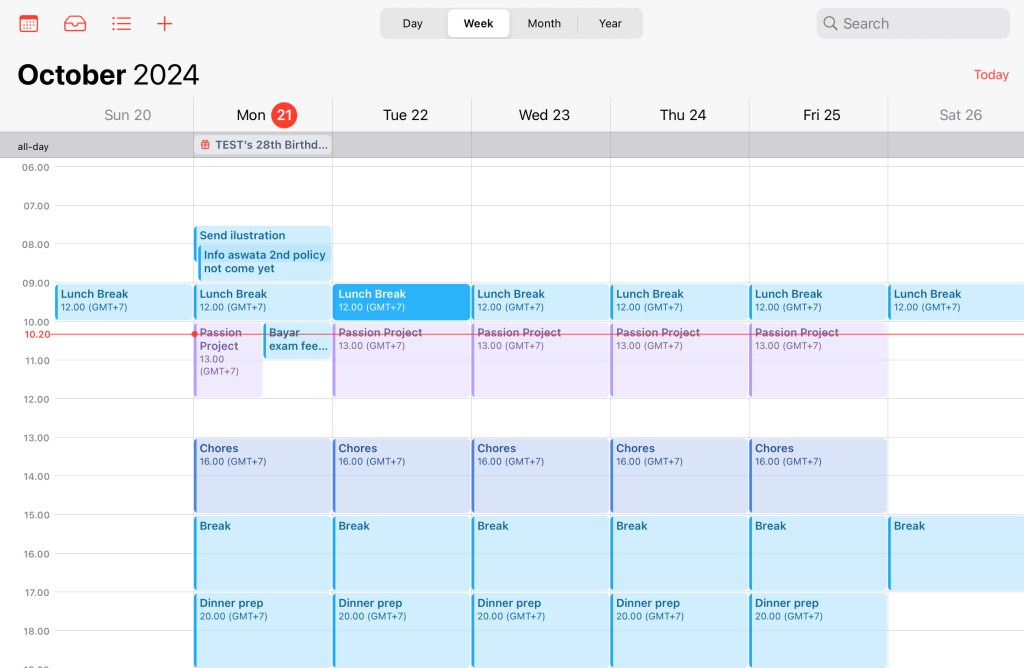Open the invitations inbox icon
The image size is (1024, 668).
[x=75, y=23]
